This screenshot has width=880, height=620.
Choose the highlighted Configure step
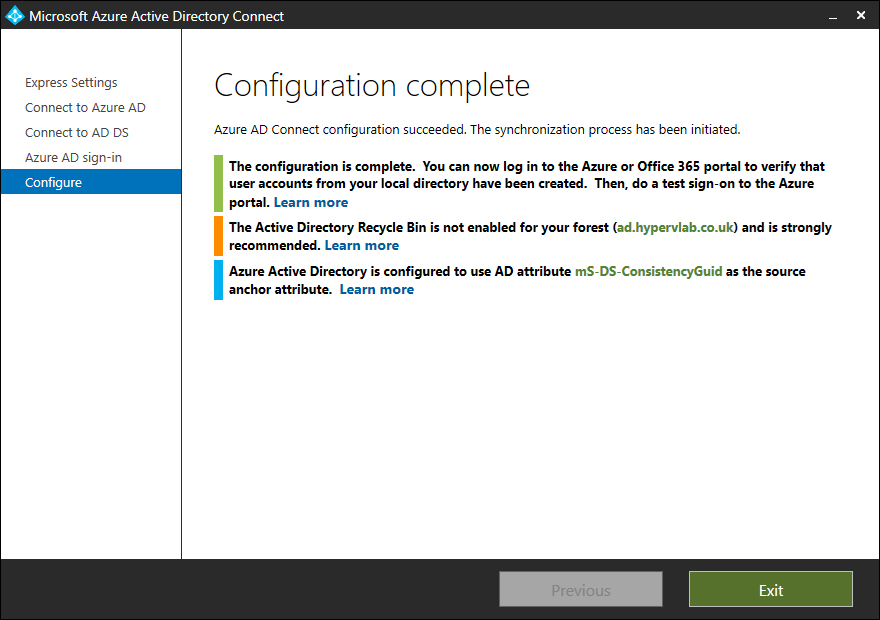[91, 182]
